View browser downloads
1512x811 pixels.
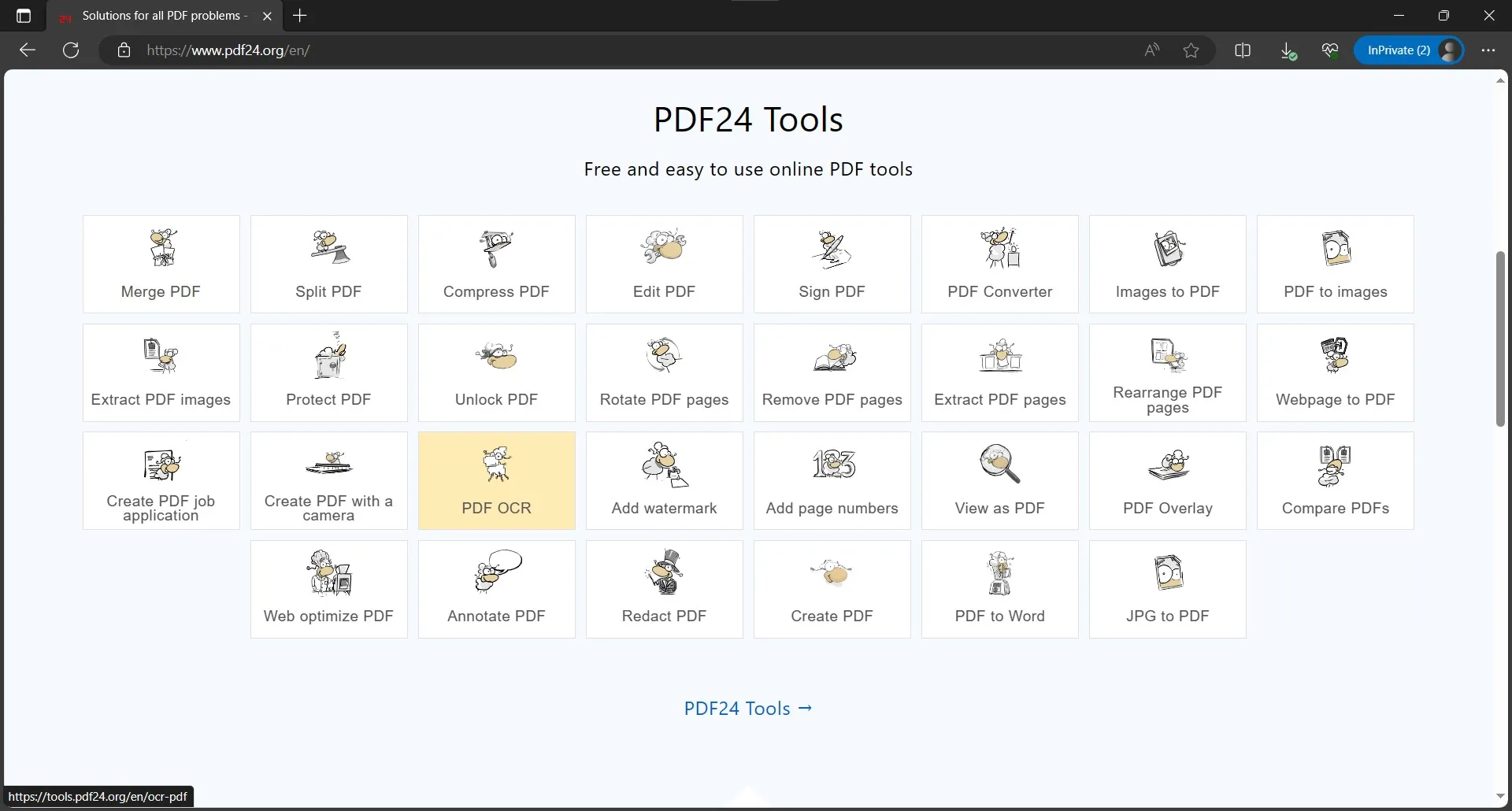[x=1288, y=50]
